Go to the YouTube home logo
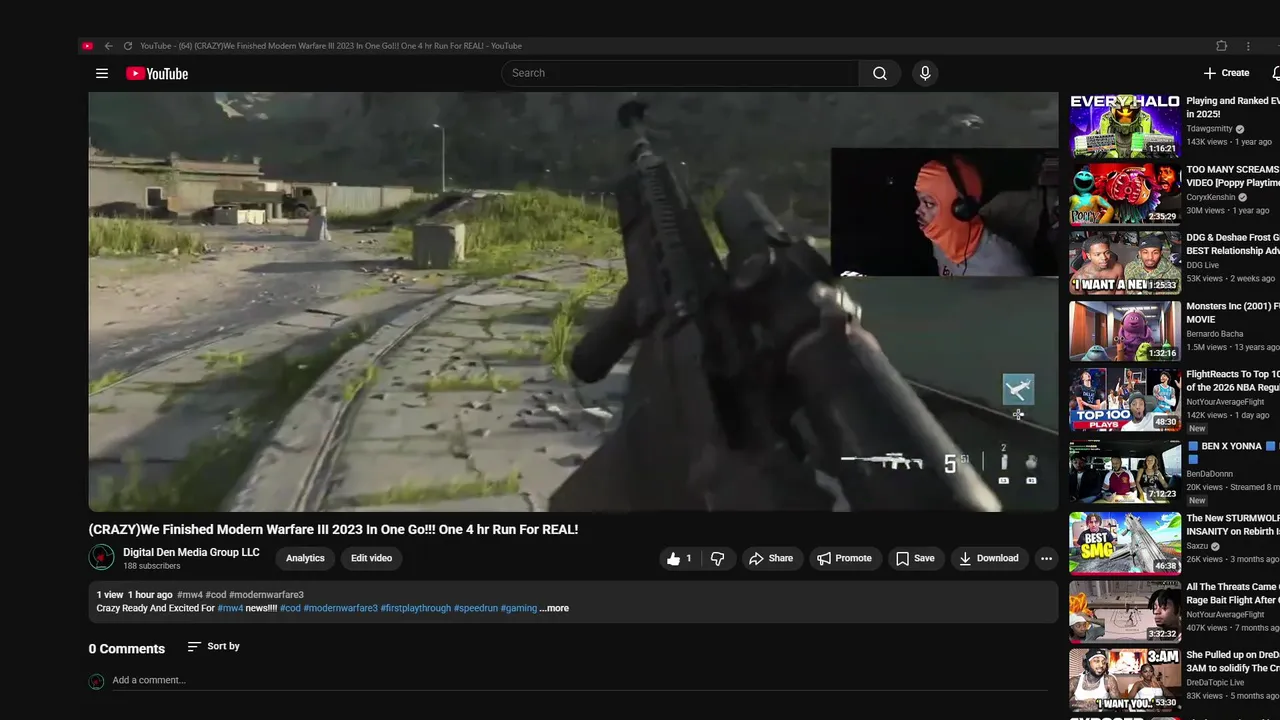Viewport: 1280px width, 720px height. [157, 73]
